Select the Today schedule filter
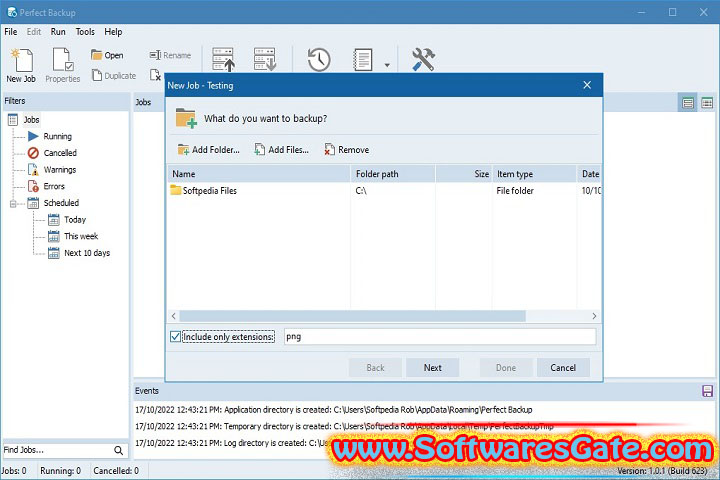 pyautogui.click(x=75, y=220)
